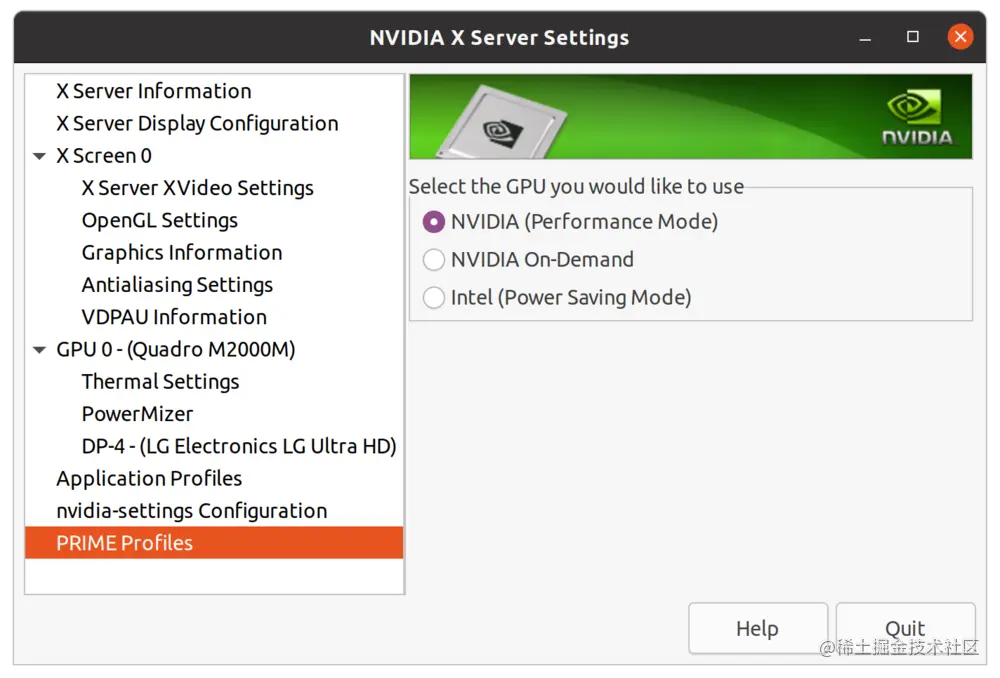Open X Server Information
Viewport: 1000px width, 678px height.
[154, 91]
